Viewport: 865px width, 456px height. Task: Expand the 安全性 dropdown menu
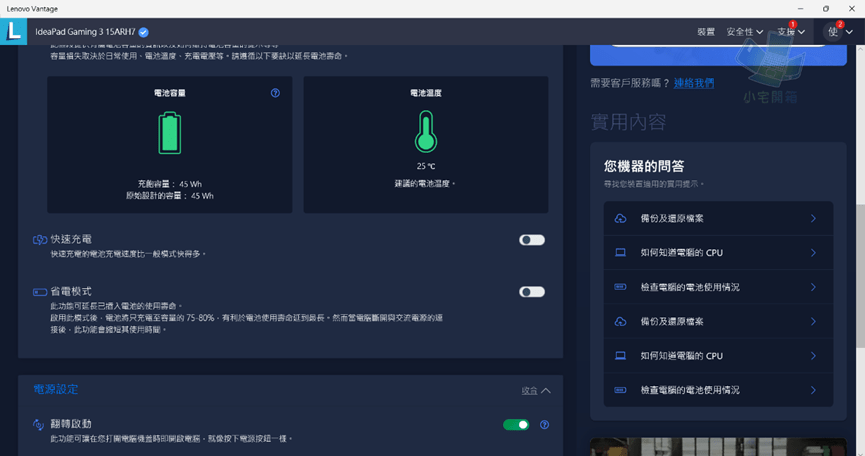tap(745, 32)
